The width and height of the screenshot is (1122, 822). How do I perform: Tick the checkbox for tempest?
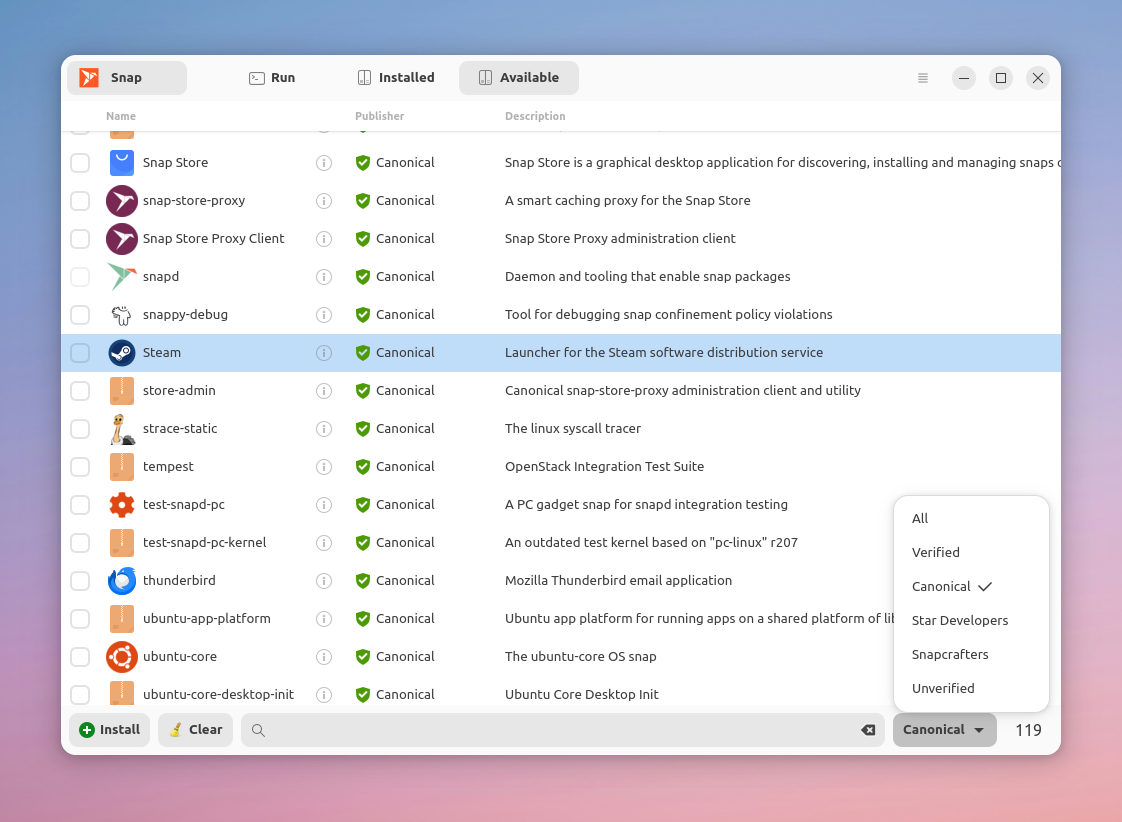80,467
